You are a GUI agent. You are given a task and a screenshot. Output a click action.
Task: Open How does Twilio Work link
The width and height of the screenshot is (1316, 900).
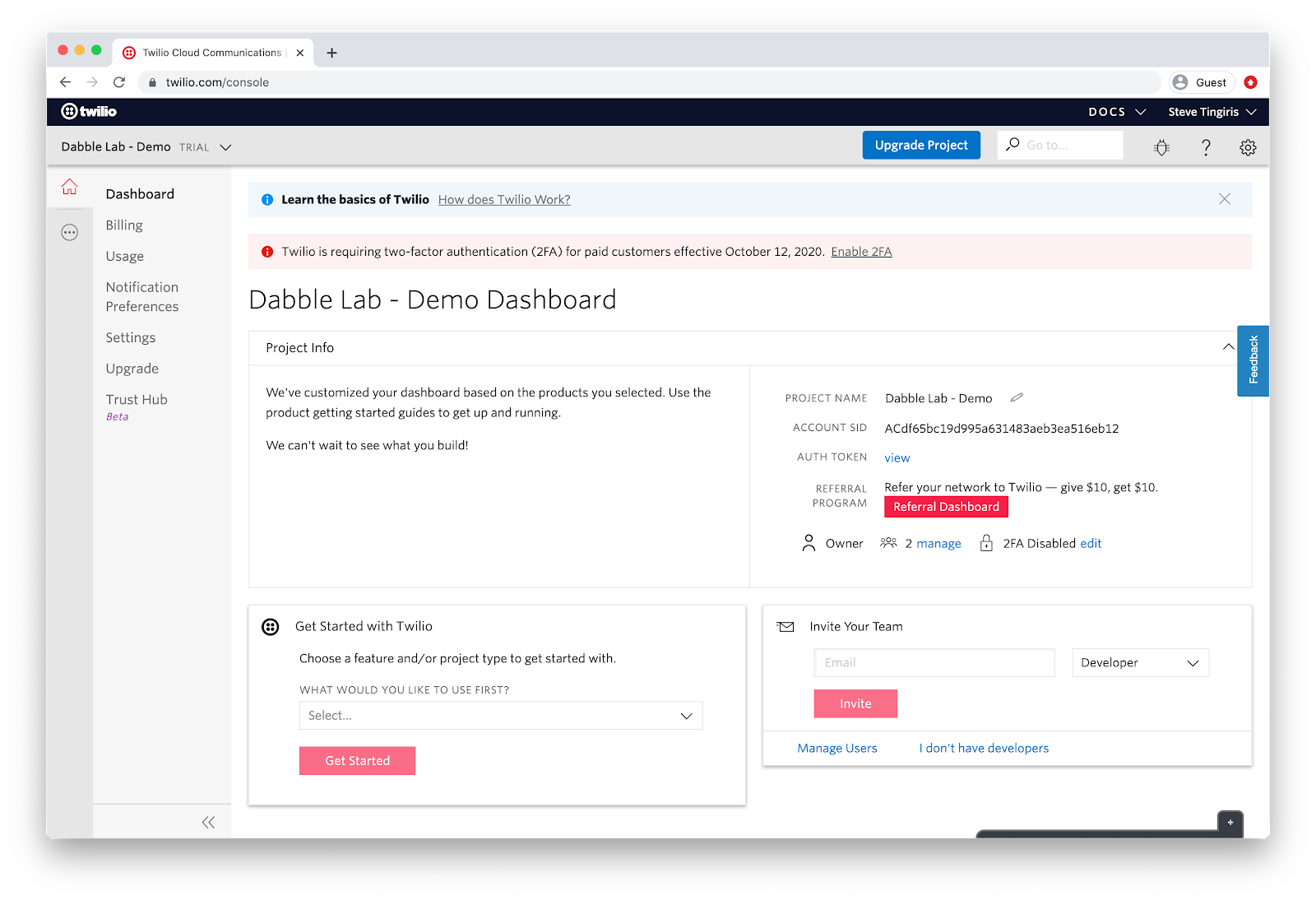[504, 200]
